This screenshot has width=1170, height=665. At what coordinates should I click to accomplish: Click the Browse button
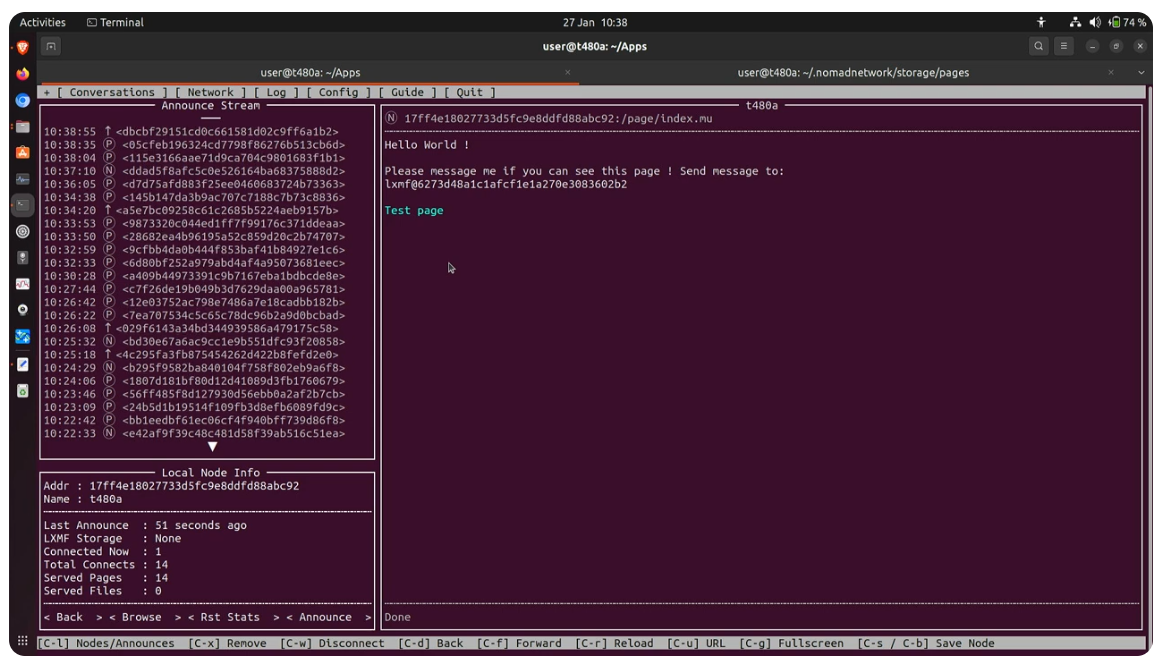click(x=145, y=617)
